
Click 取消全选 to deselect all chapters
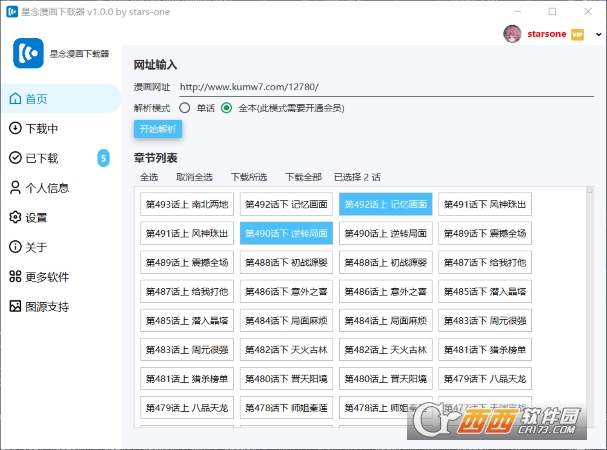tap(194, 177)
